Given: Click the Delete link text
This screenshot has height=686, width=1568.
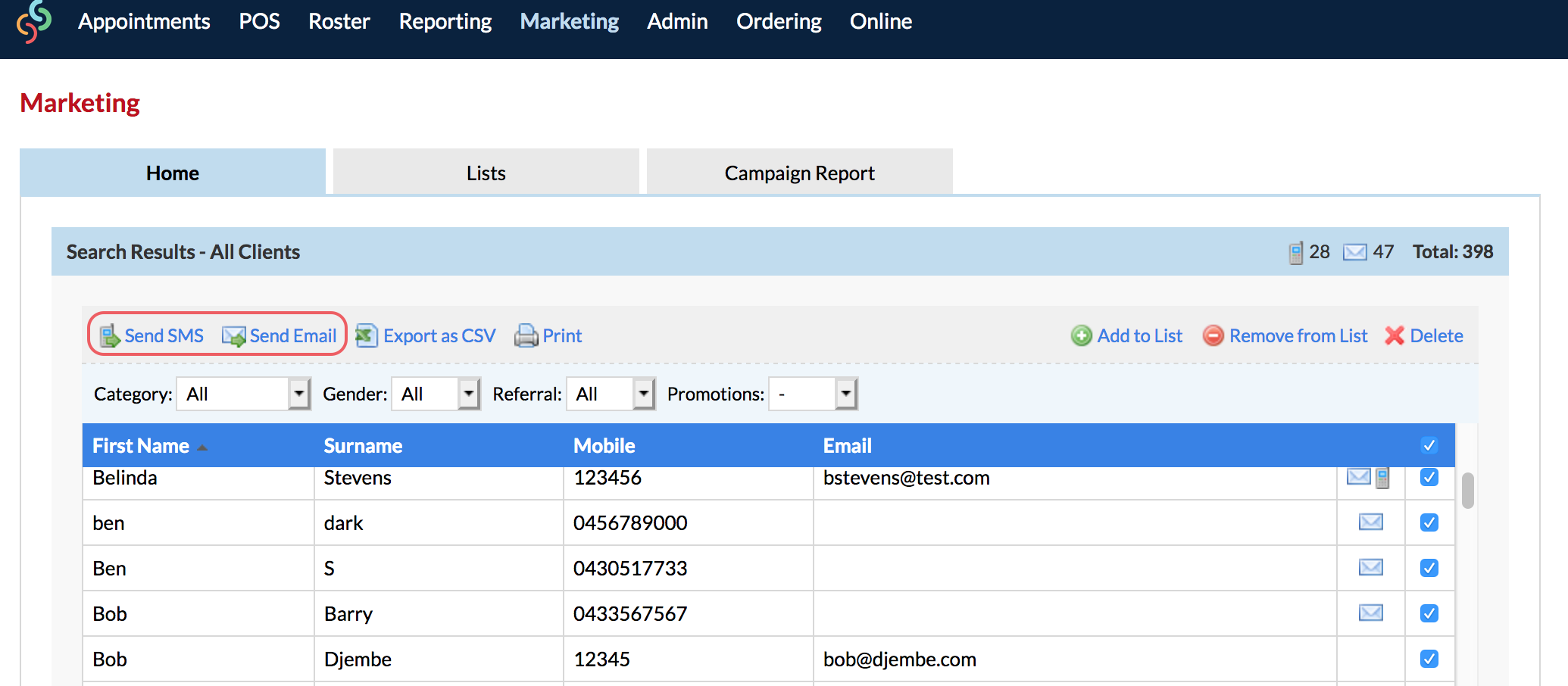Looking at the screenshot, I should click(x=1436, y=335).
